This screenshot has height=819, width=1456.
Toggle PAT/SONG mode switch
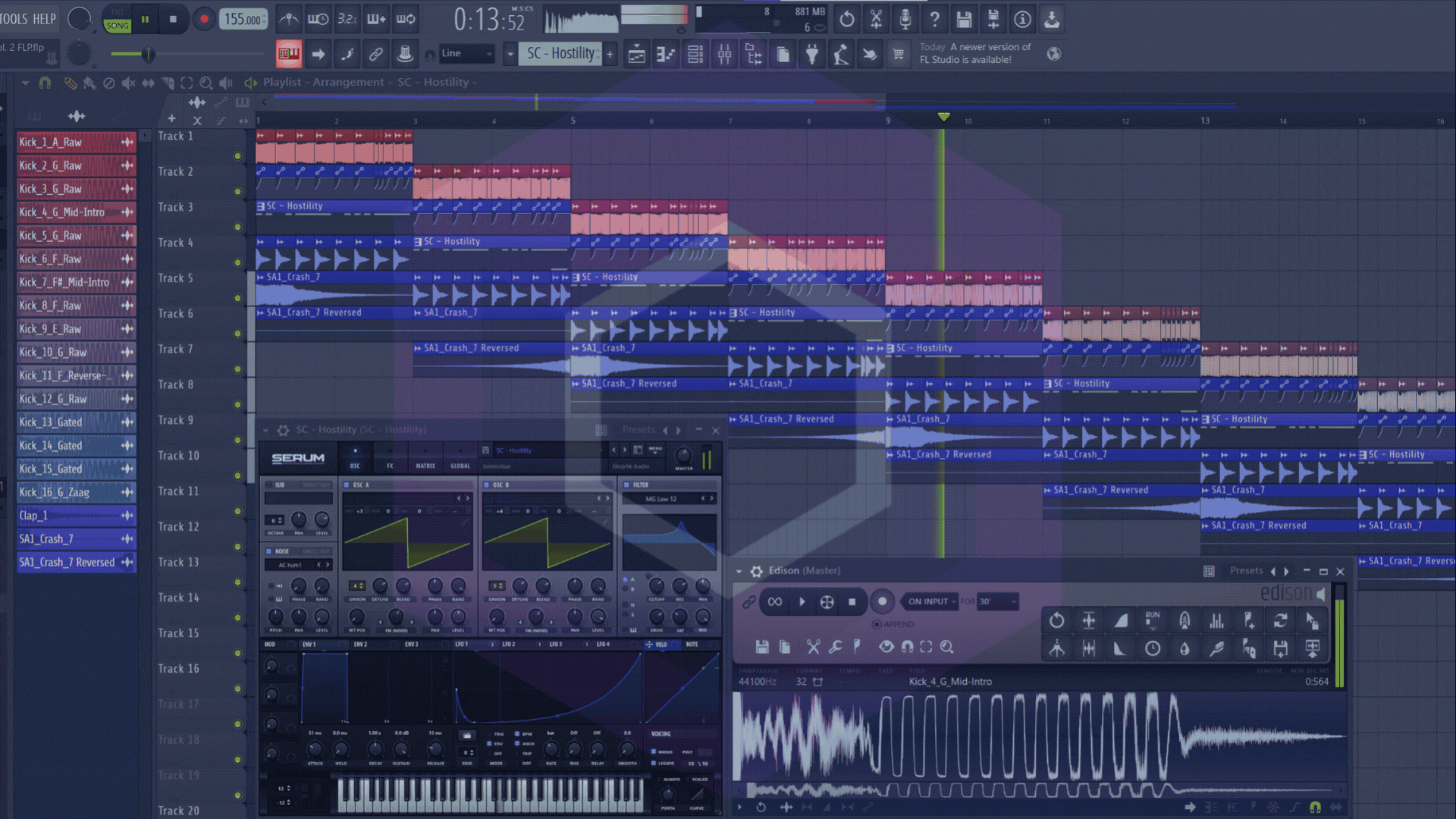coord(117,20)
